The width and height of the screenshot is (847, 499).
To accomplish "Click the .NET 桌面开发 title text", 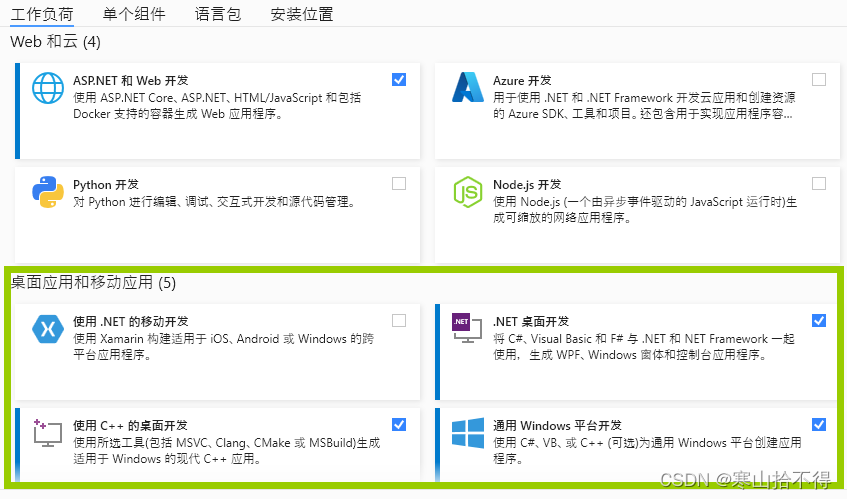I will [531, 321].
